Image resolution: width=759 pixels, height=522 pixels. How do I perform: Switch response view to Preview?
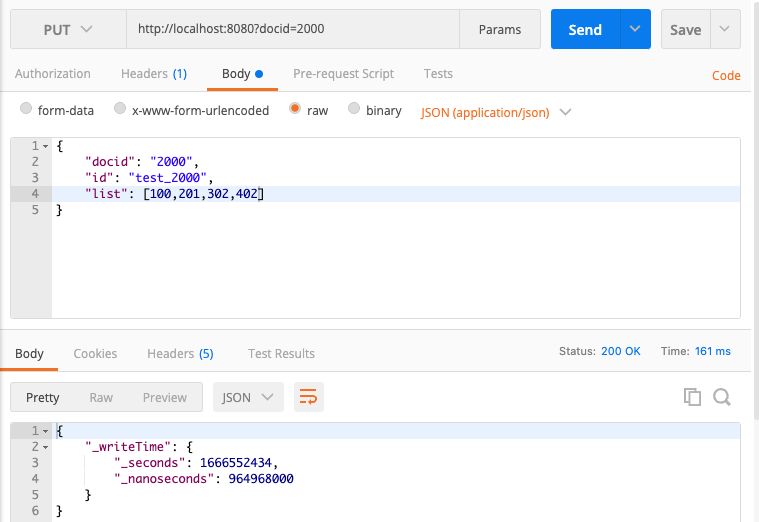pos(165,397)
